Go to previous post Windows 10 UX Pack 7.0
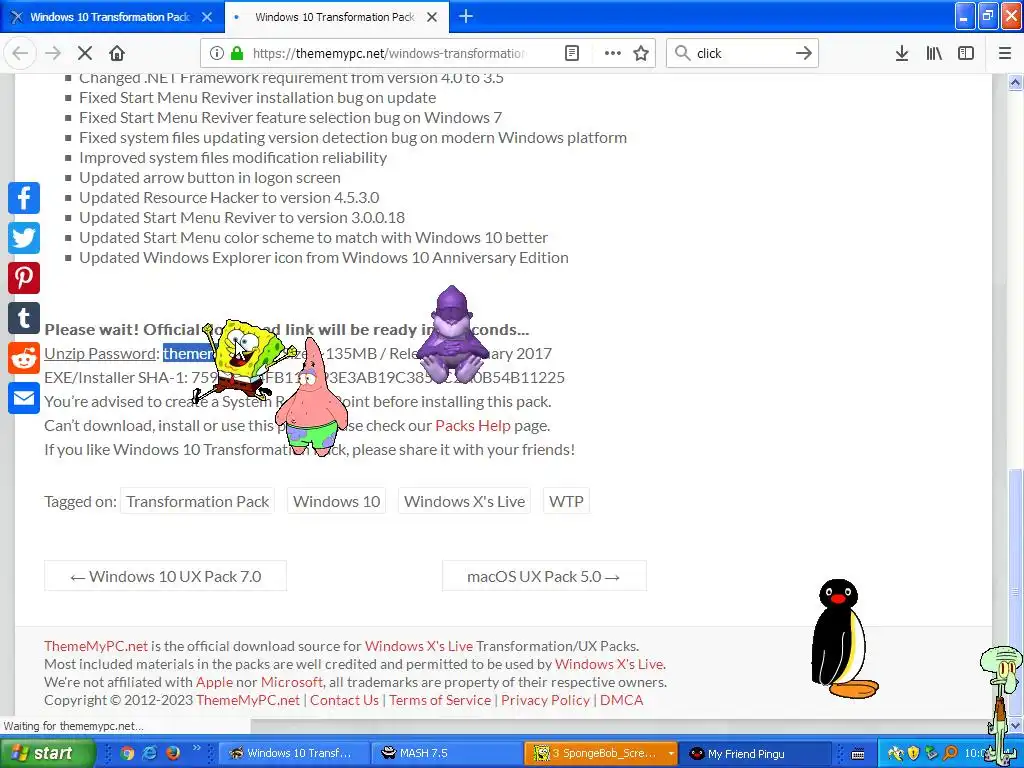The height and width of the screenshot is (768, 1024). tap(165, 576)
